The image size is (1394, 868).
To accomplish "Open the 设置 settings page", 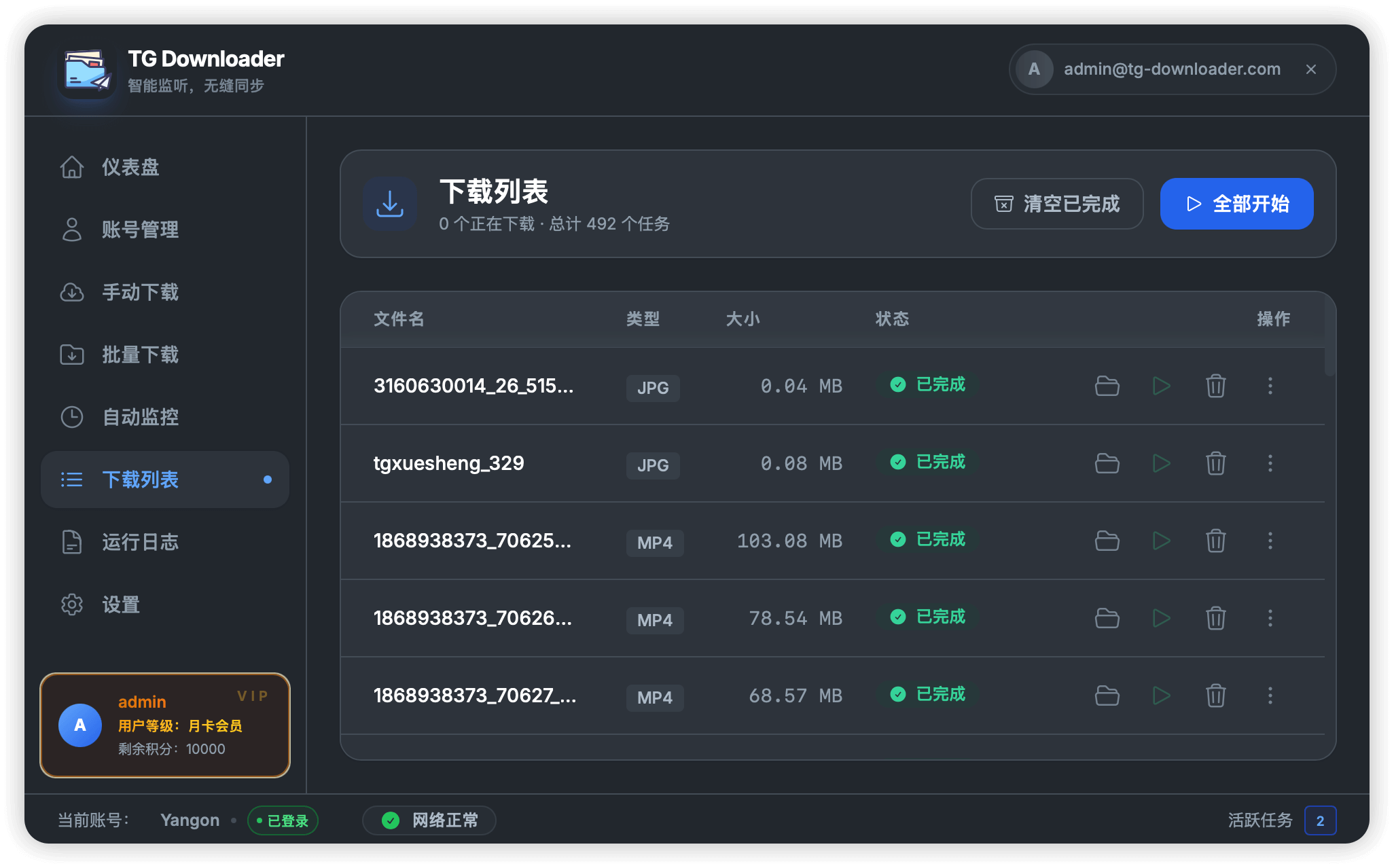I will 120,604.
